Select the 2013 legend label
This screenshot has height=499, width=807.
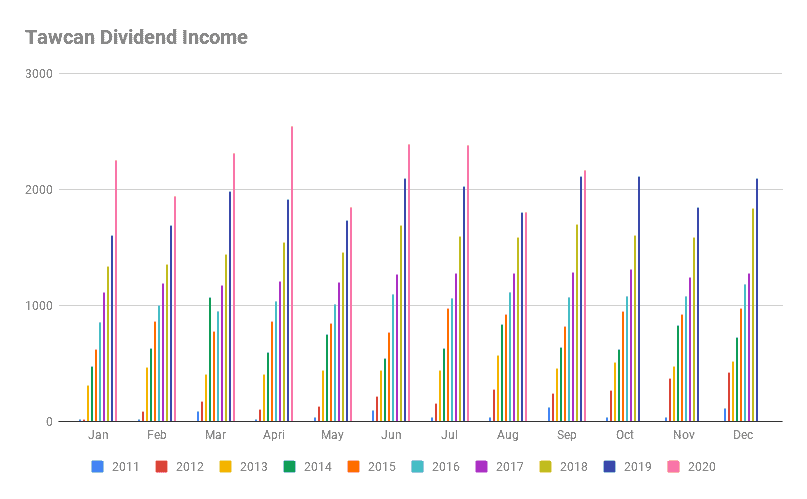254,467
